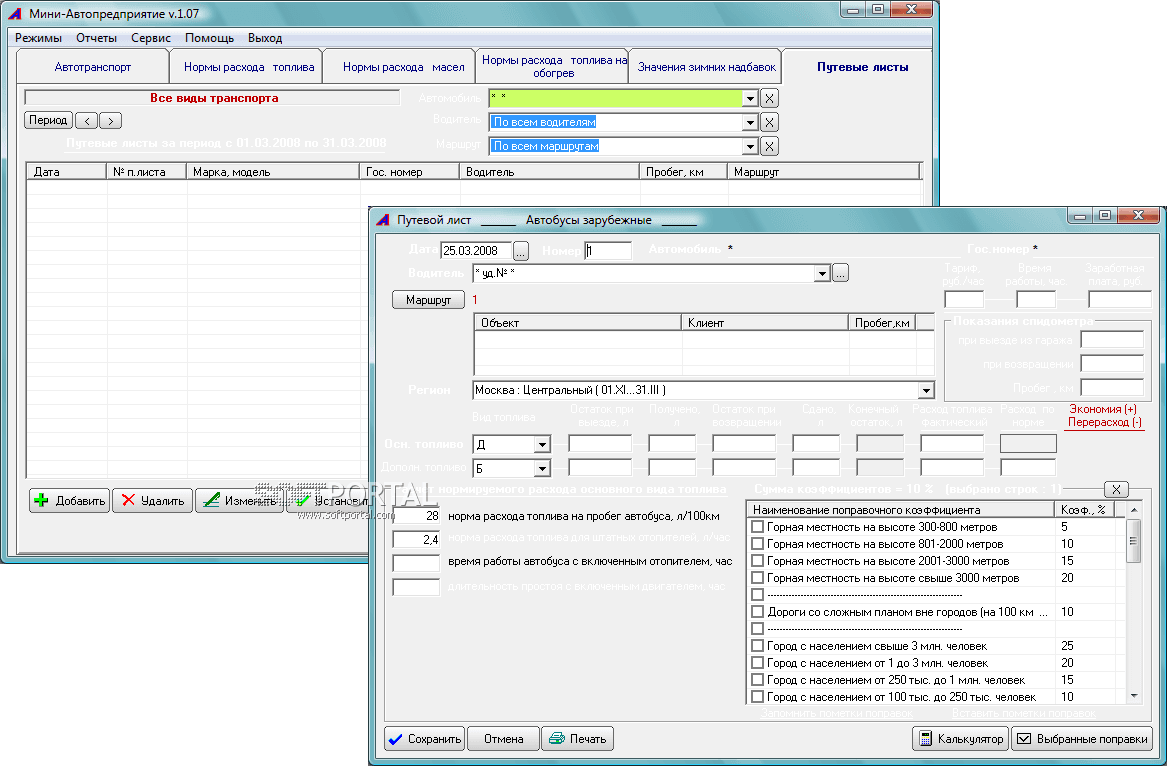Screen dimensions: 1167x766
Task: Click heater norm field showing 2,4
Action: tap(416, 540)
